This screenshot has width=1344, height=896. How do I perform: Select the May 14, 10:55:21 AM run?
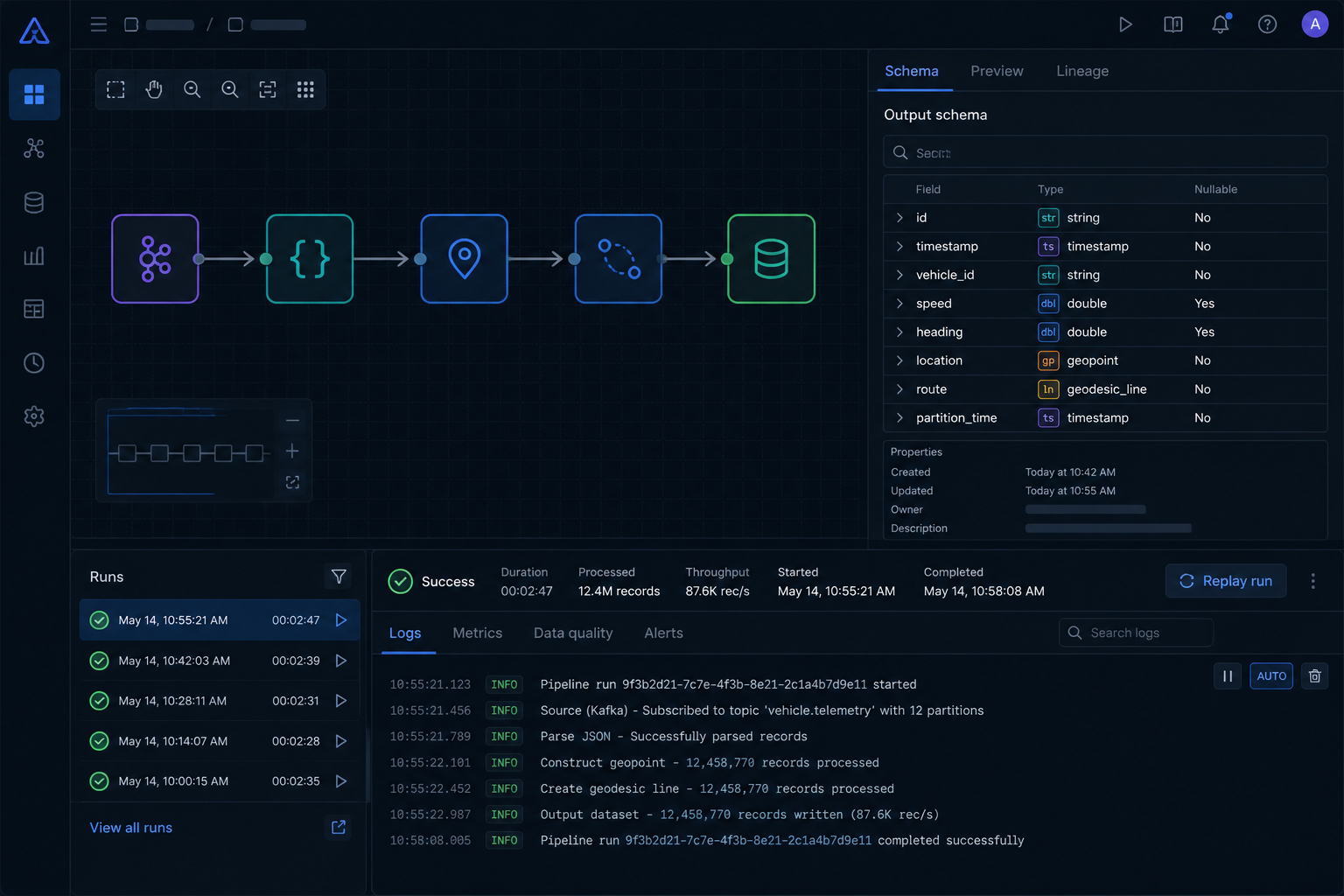click(x=220, y=620)
